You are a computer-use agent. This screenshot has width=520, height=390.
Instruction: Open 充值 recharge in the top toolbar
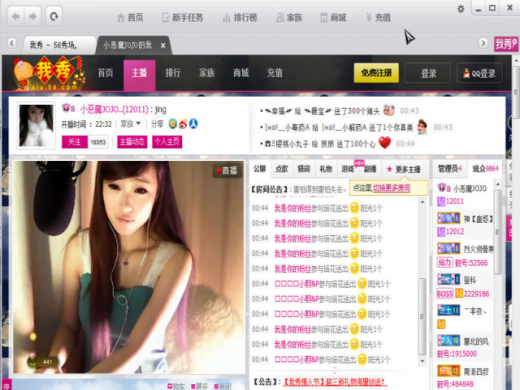378,17
